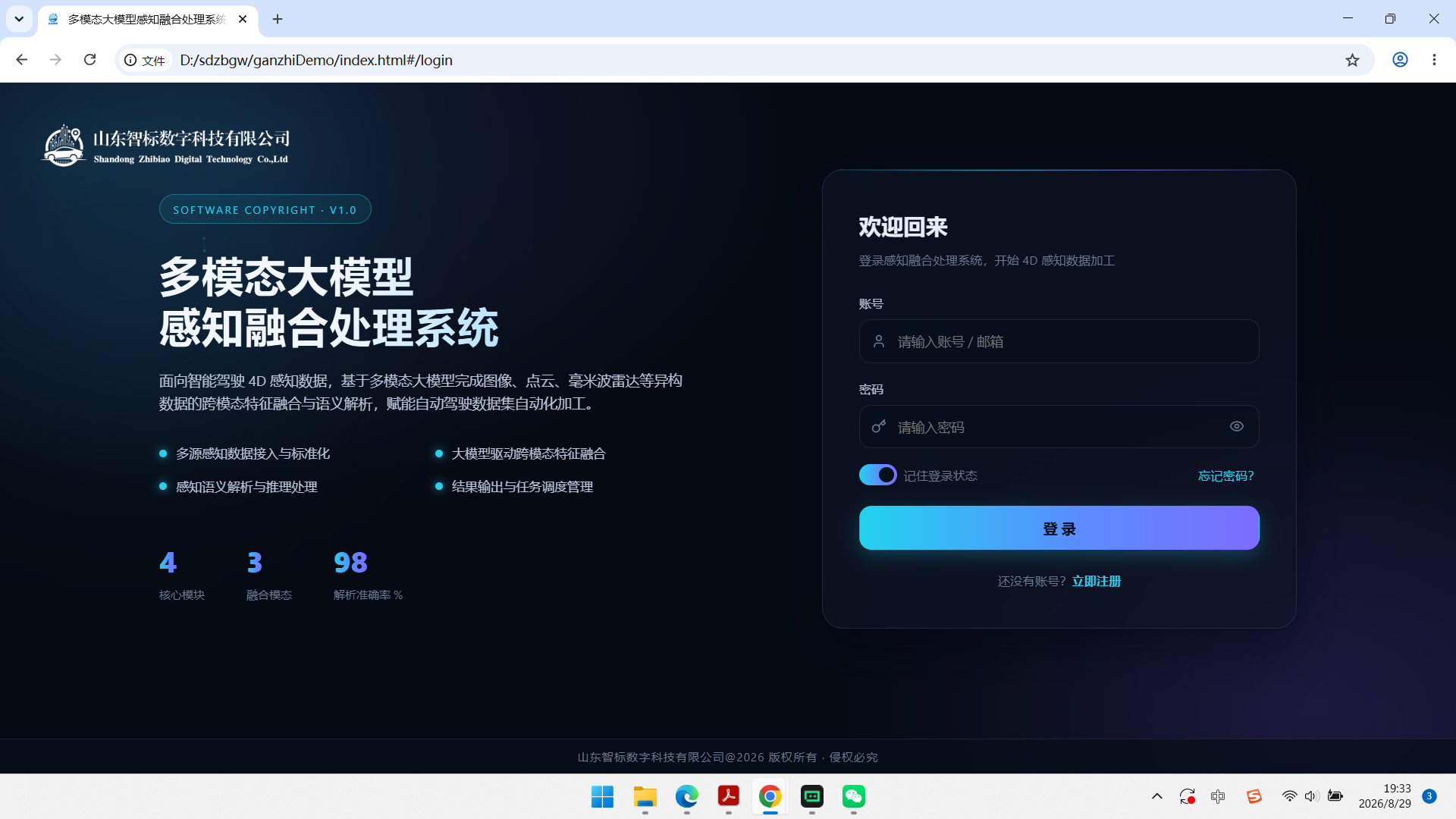Image resolution: width=1456 pixels, height=819 pixels.
Task: Go back with the browser back arrow
Action: [22, 60]
